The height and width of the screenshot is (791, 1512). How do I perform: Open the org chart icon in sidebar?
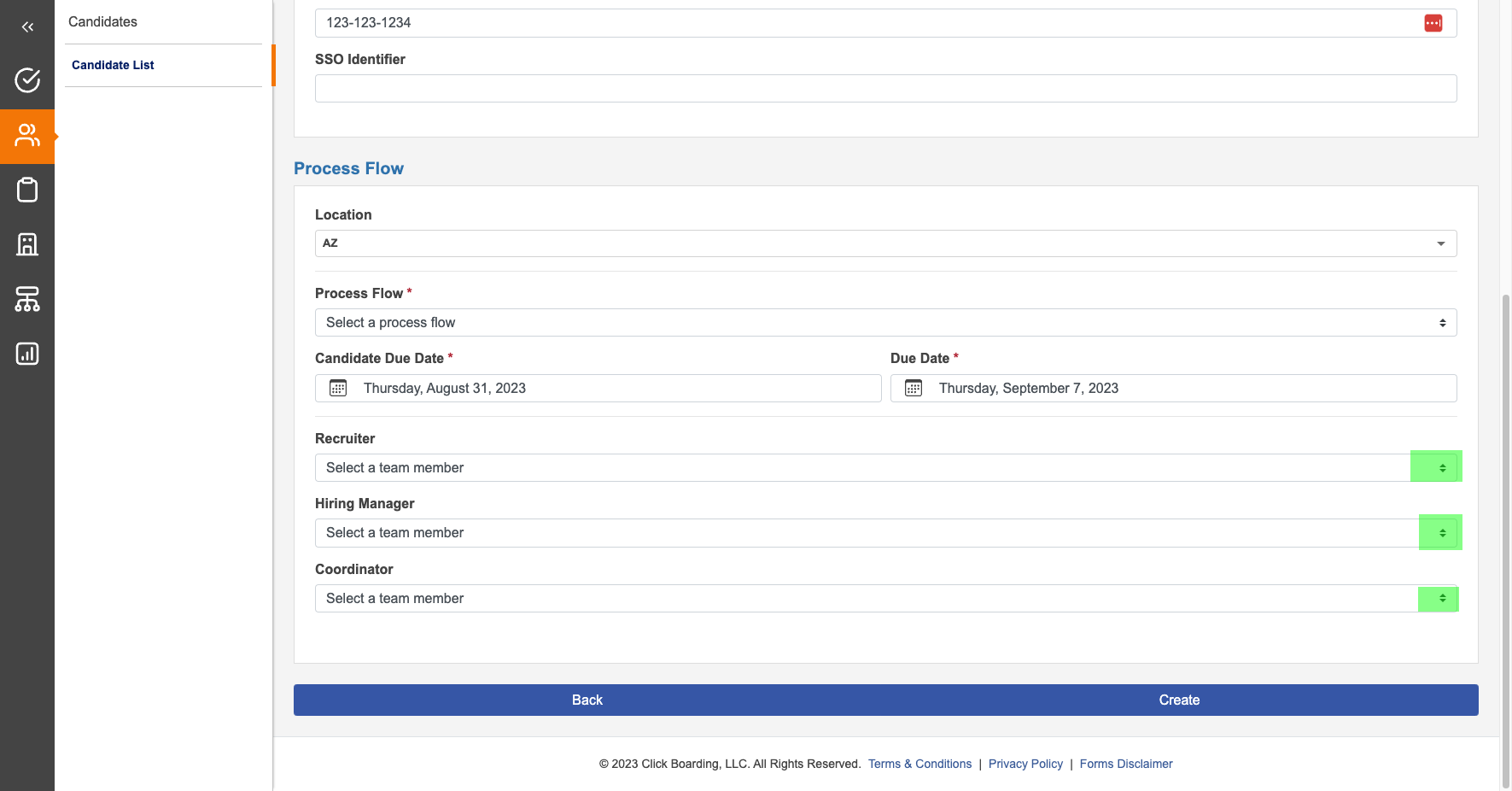27,299
